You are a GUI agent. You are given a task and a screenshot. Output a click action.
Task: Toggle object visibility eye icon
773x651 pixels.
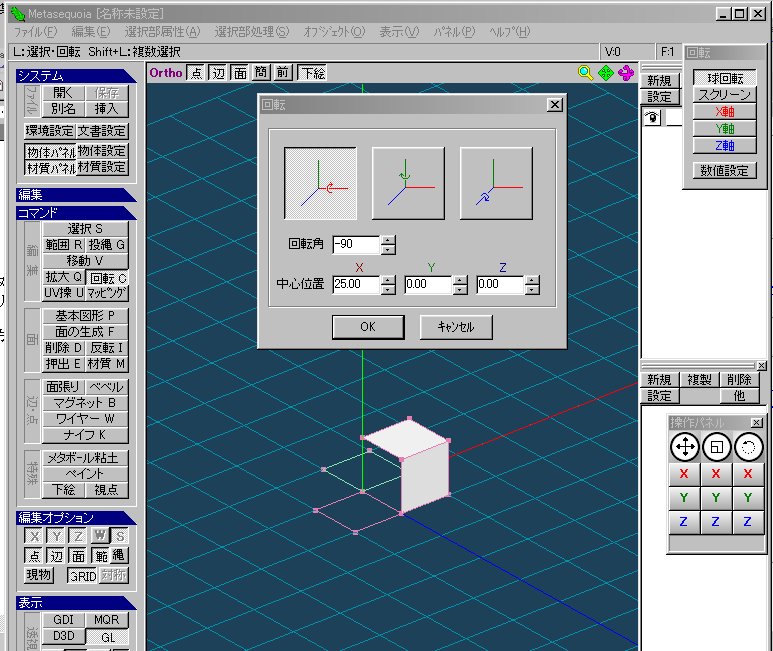[x=652, y=118]
